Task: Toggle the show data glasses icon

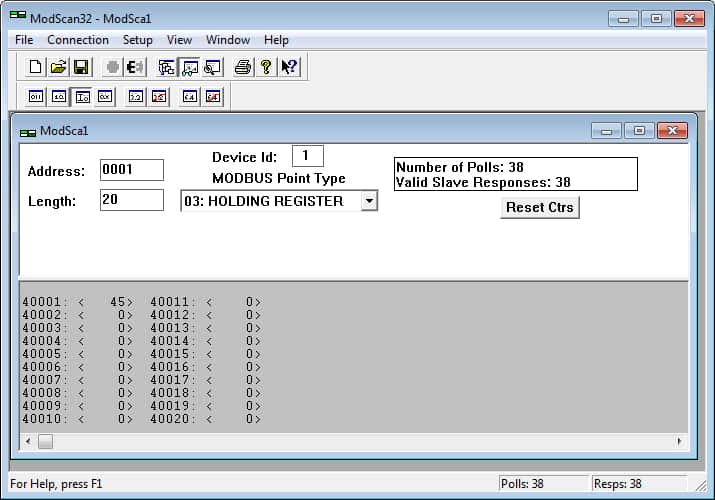Action: pos(190,67)
